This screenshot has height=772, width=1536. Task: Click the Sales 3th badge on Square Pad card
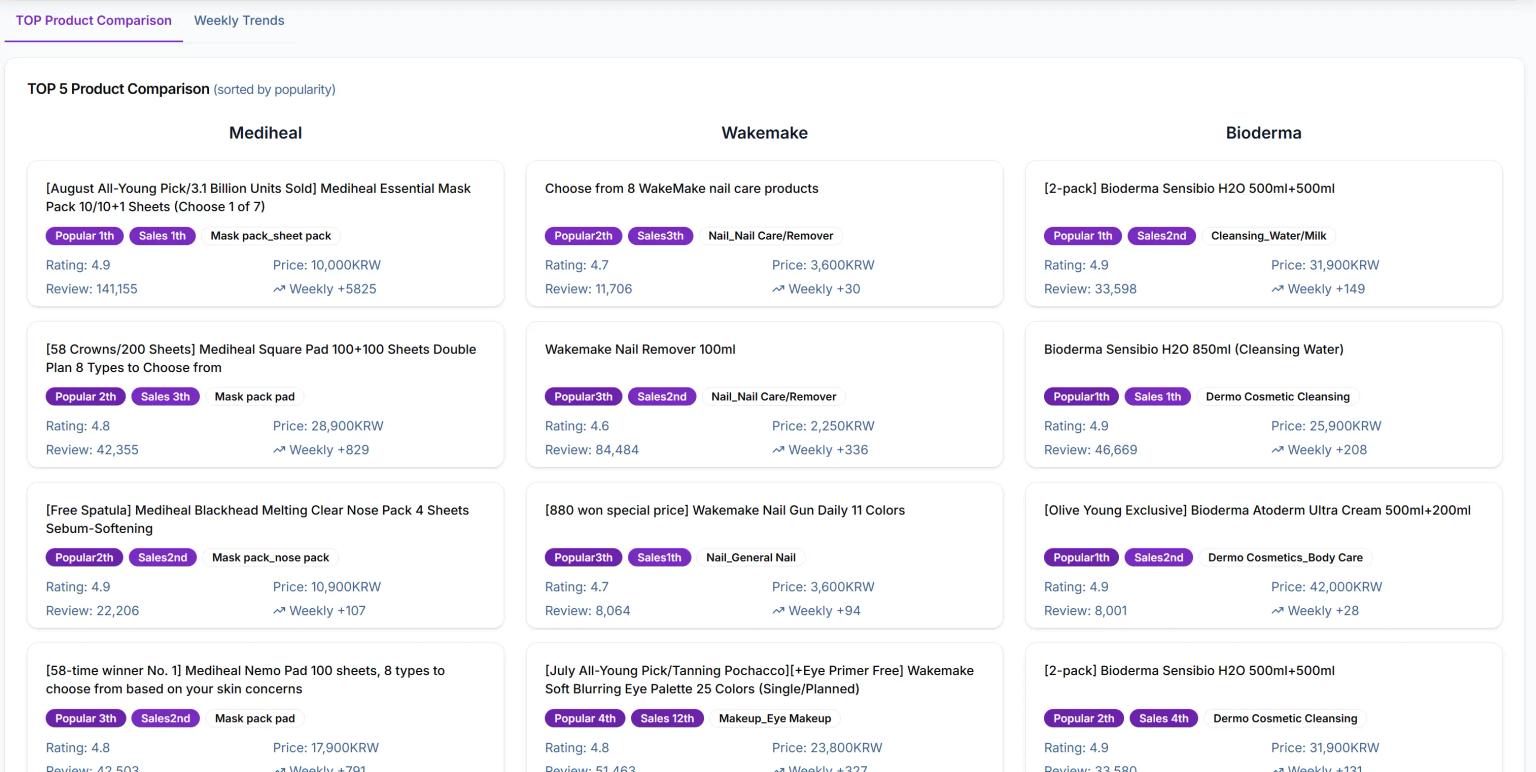click(165, 397)
